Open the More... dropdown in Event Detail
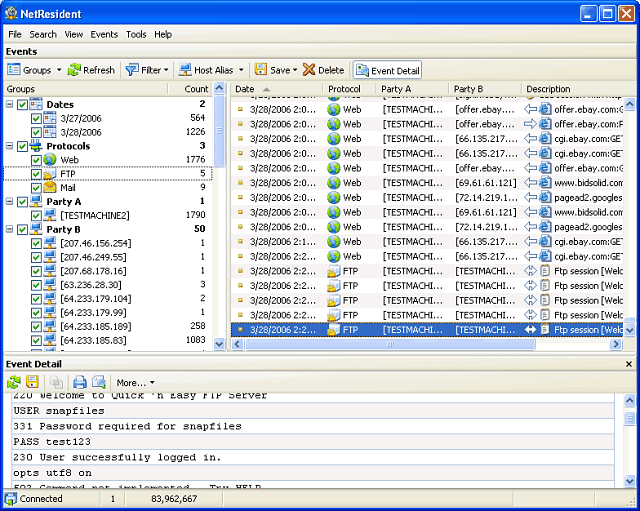Image resolution: width=640 pixels, height=511 pixels. click(135, 382)
